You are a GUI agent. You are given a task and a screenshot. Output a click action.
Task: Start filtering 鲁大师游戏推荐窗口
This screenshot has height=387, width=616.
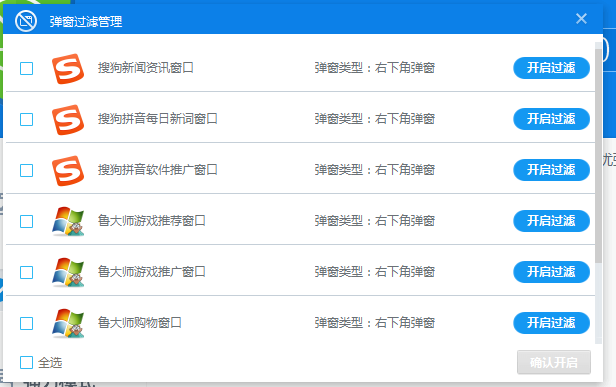point(551,221)
